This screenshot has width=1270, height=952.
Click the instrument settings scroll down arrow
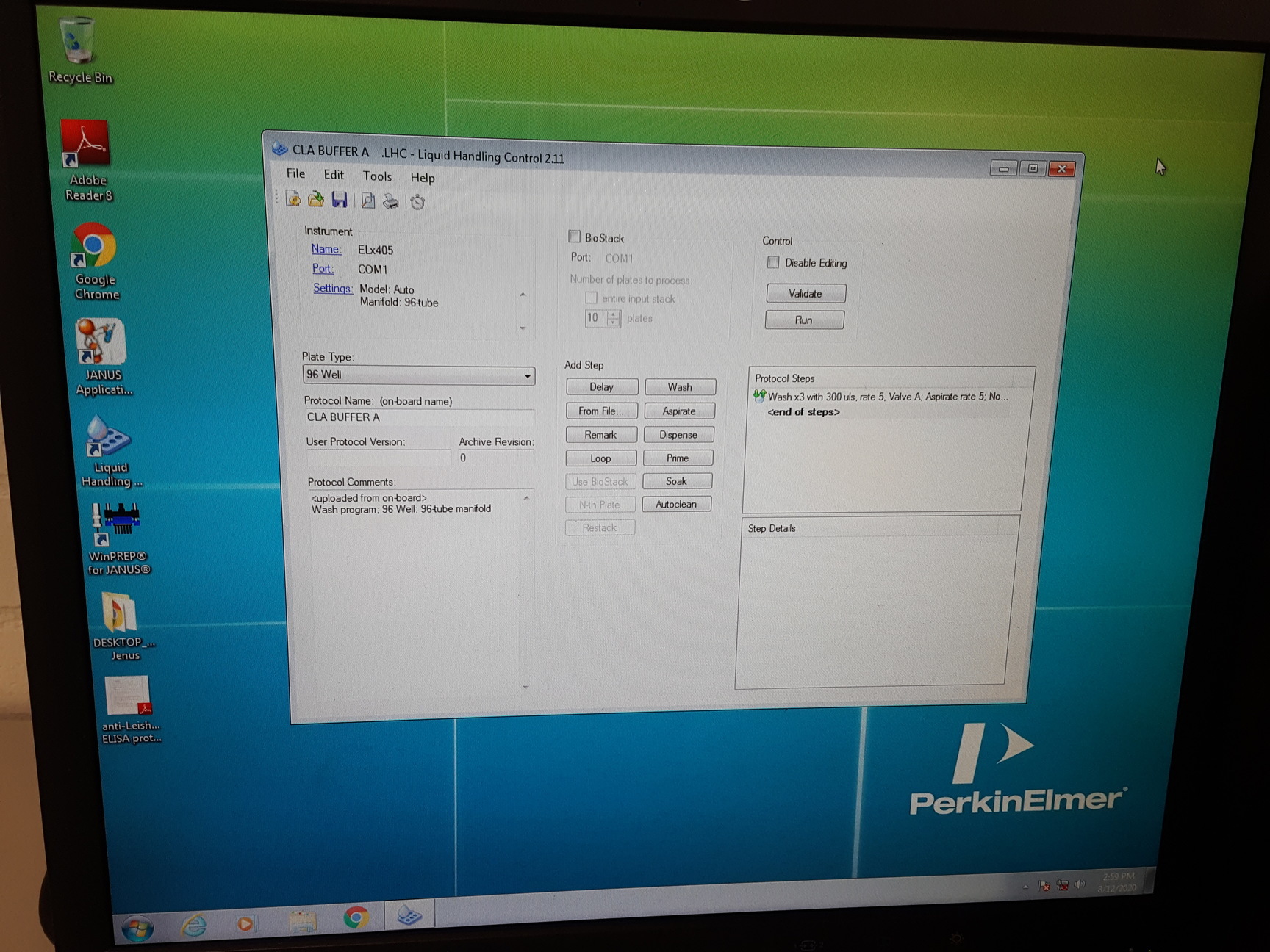coord(523,328)
